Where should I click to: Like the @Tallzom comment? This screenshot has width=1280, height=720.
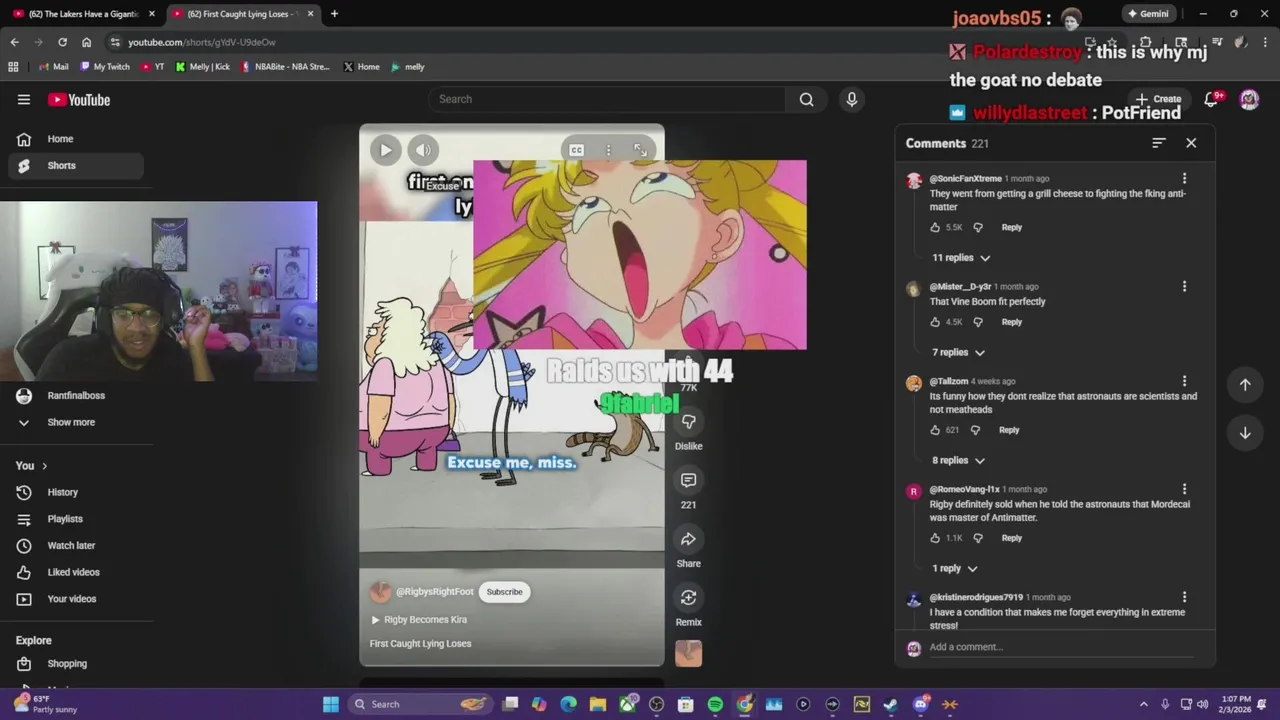pos(935,430)
